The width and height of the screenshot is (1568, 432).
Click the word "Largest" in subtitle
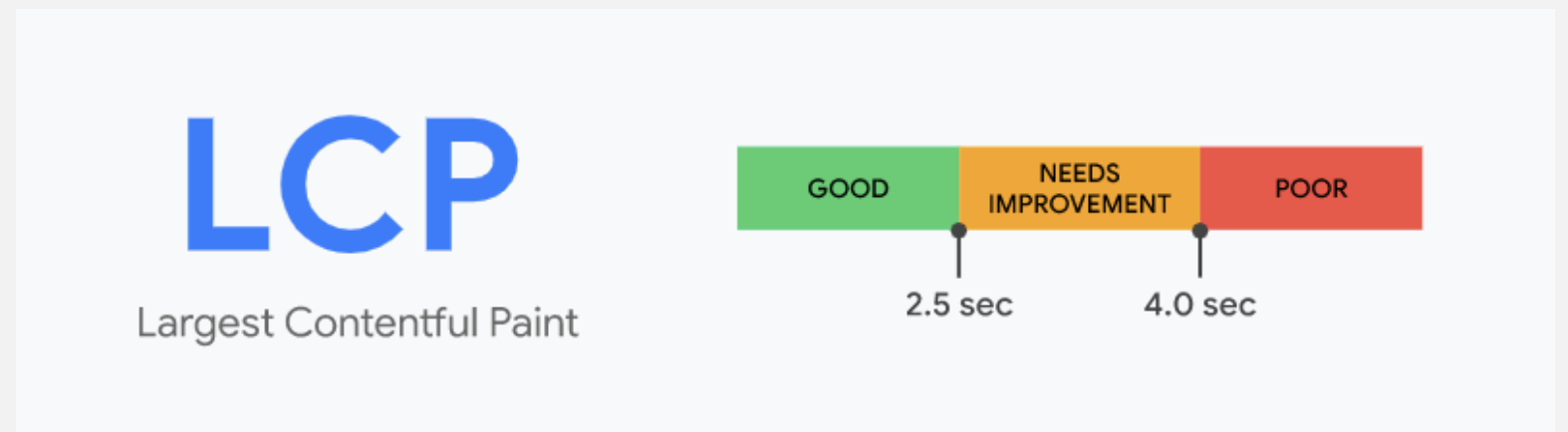(x=204, y=324)
